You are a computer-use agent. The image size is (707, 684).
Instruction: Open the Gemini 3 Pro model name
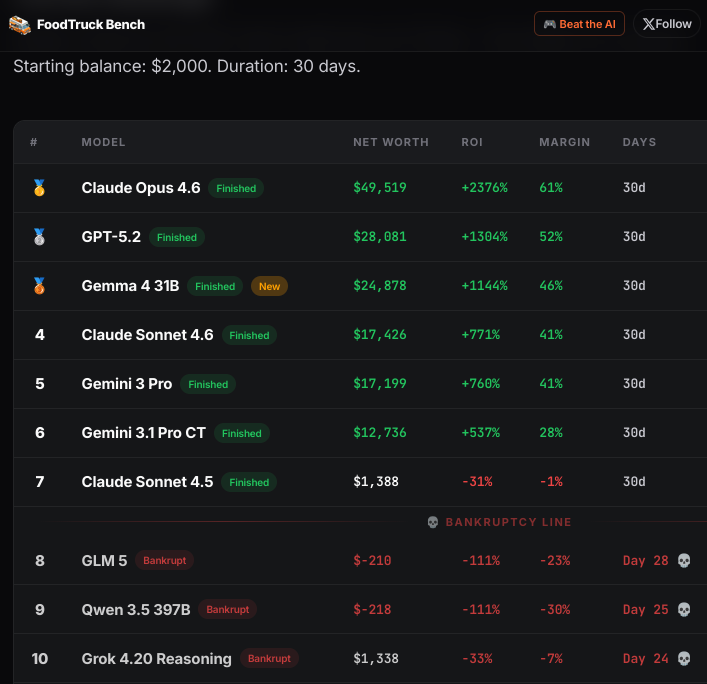point(127,384)
